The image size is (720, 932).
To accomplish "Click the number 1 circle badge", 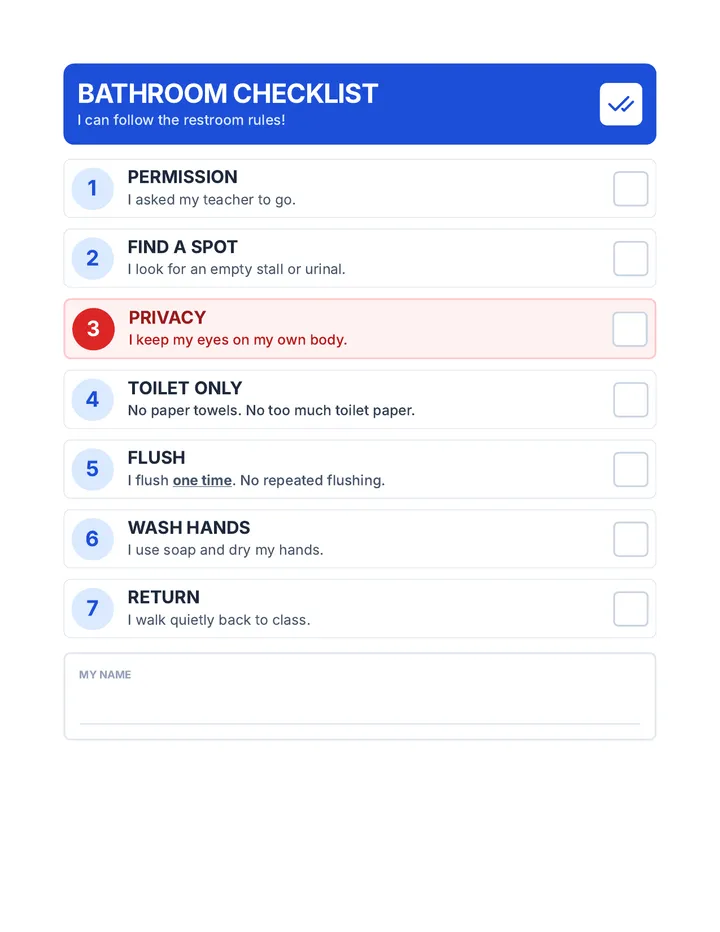I will coord(92,188).
